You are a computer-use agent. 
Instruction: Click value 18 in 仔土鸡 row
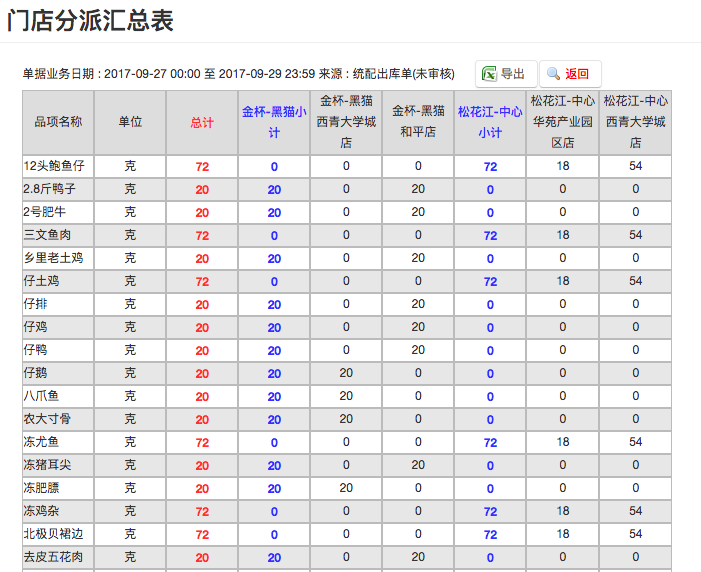[x=562, y=281]
